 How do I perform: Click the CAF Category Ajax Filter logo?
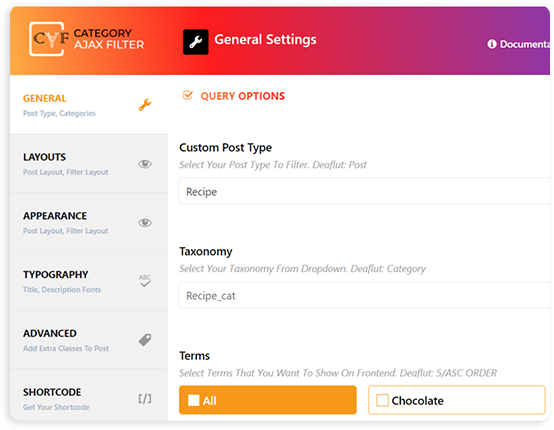pos(87,39)
